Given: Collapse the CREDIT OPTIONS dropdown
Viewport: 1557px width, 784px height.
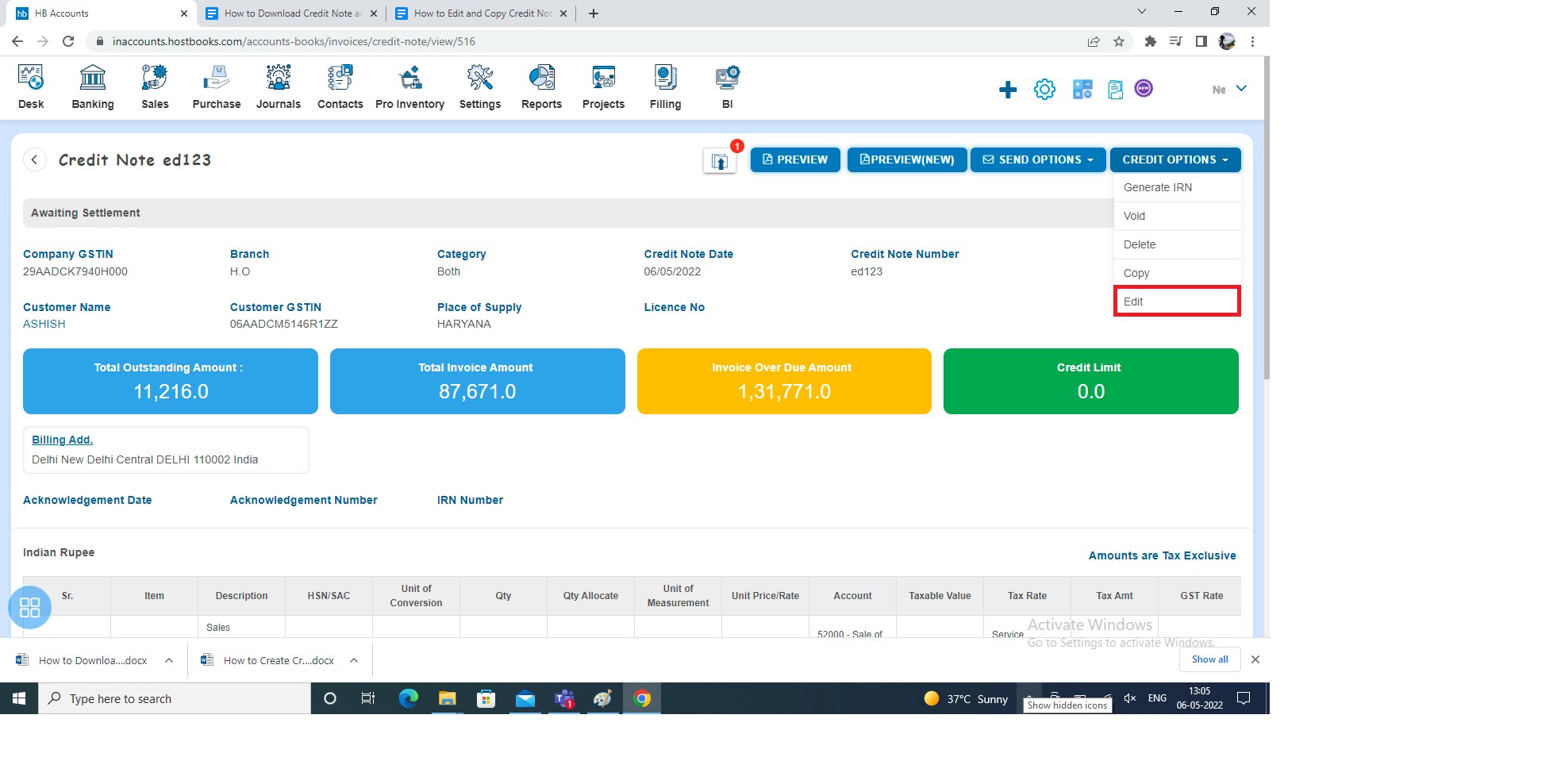Looking at the screenshot, I should click(1175, 159).
